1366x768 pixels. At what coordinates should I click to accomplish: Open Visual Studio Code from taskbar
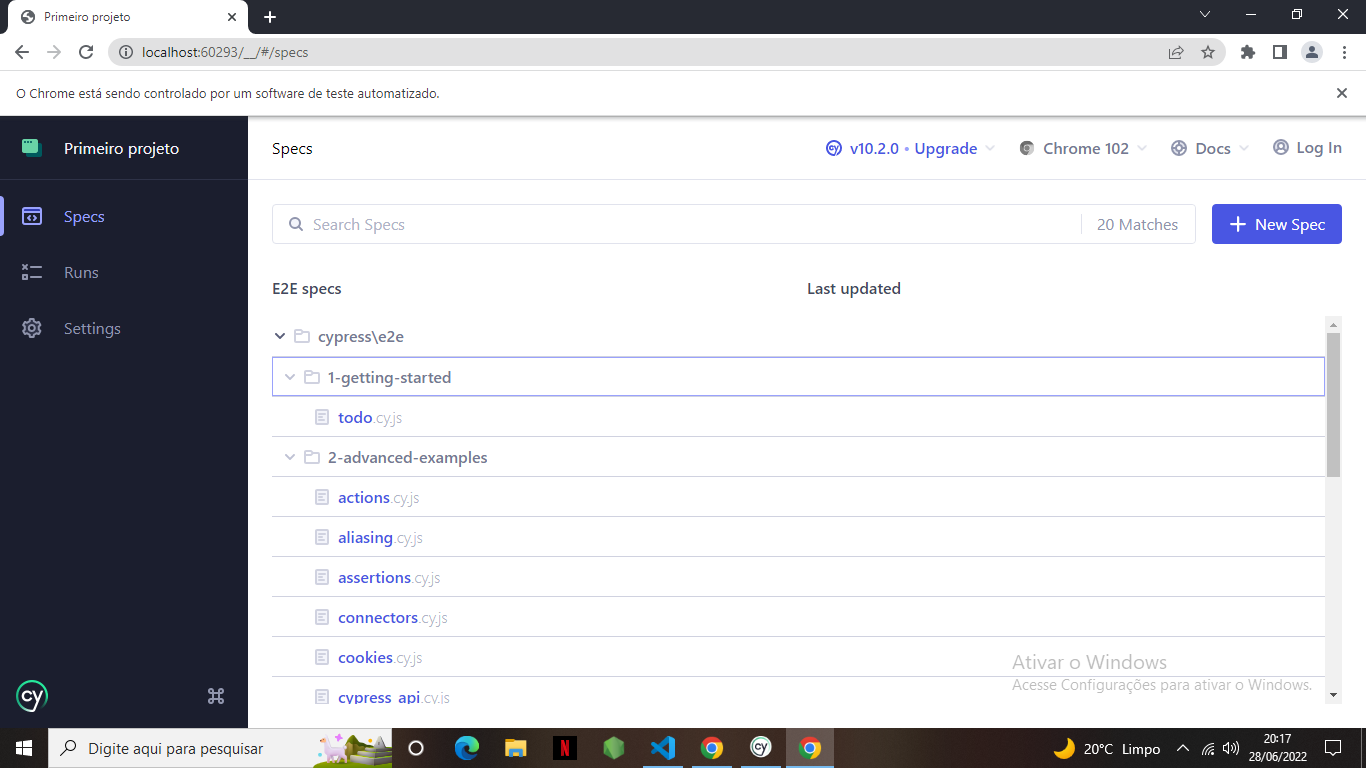[x=662, y=748]
